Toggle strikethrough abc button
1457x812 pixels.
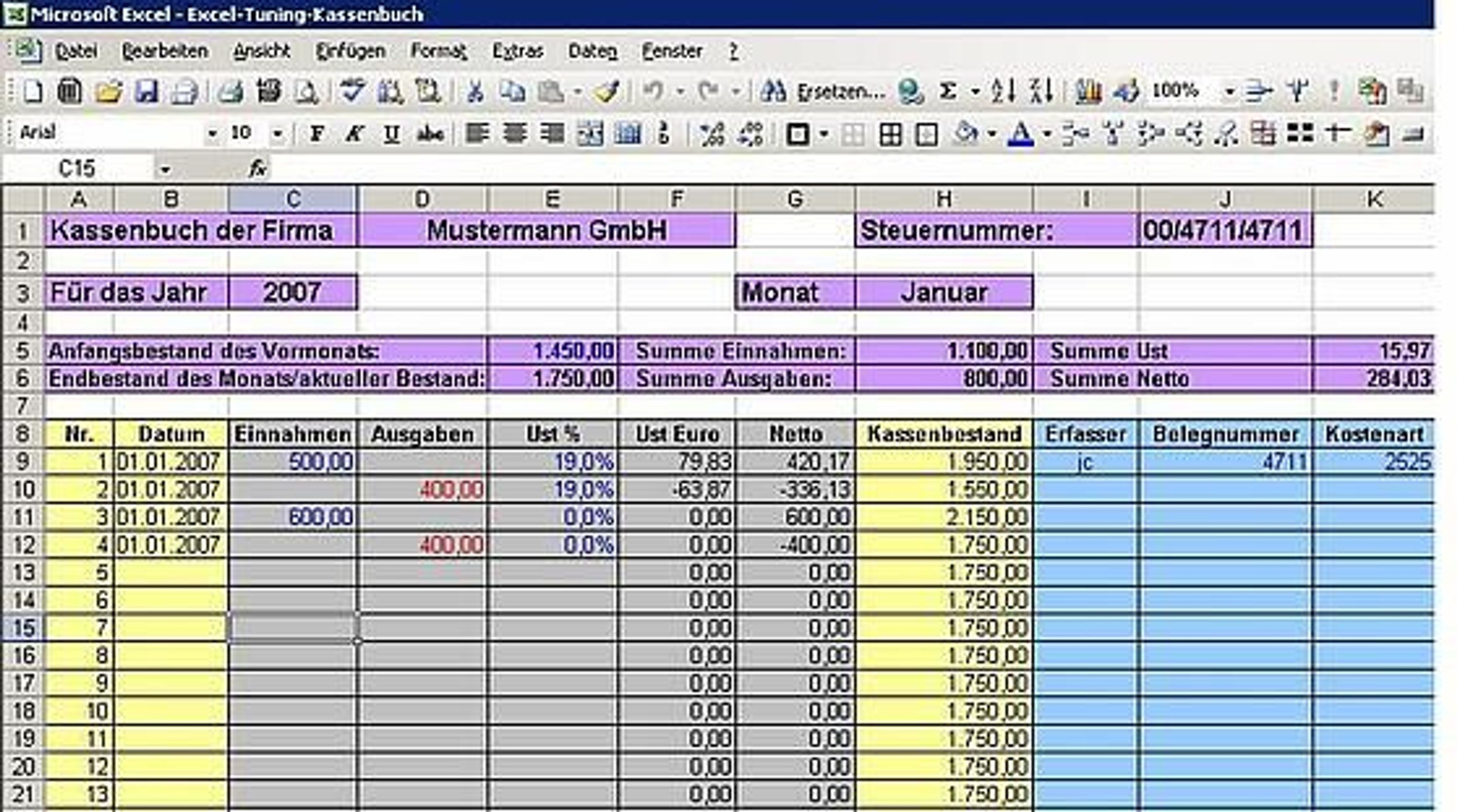(x=430, y=135)
